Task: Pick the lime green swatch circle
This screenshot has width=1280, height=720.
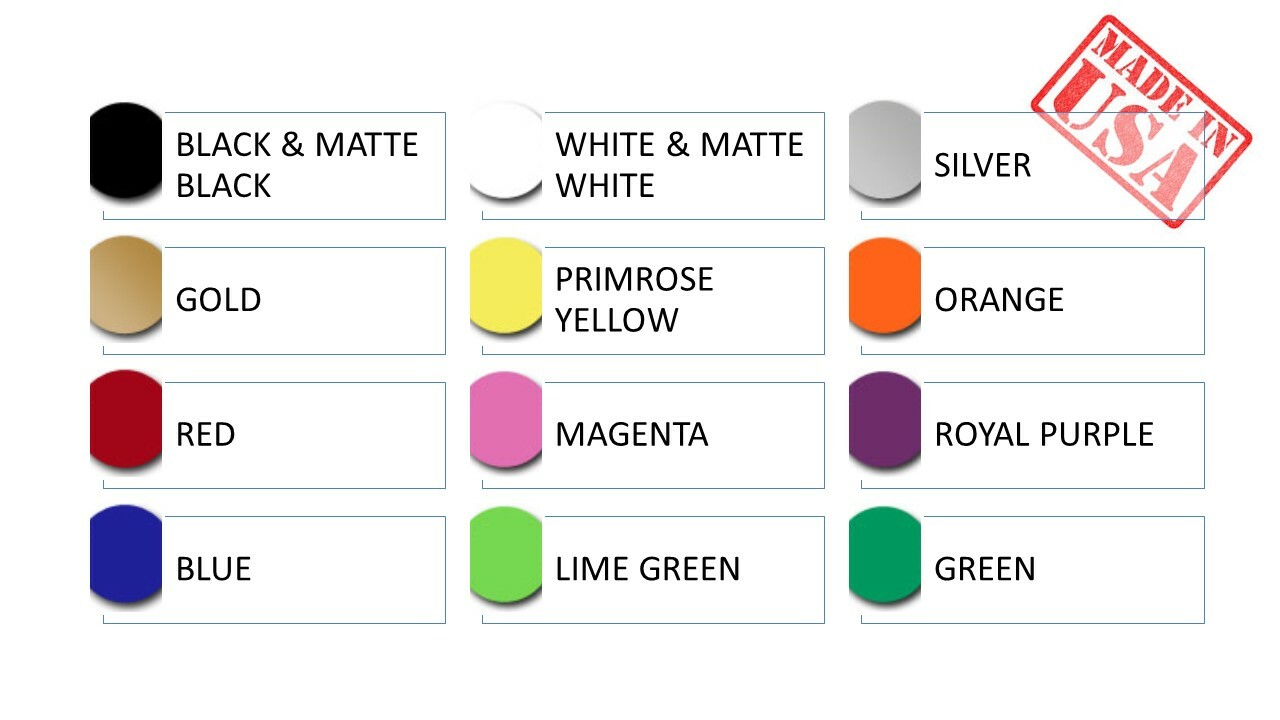Action: (x=506, y=554)
